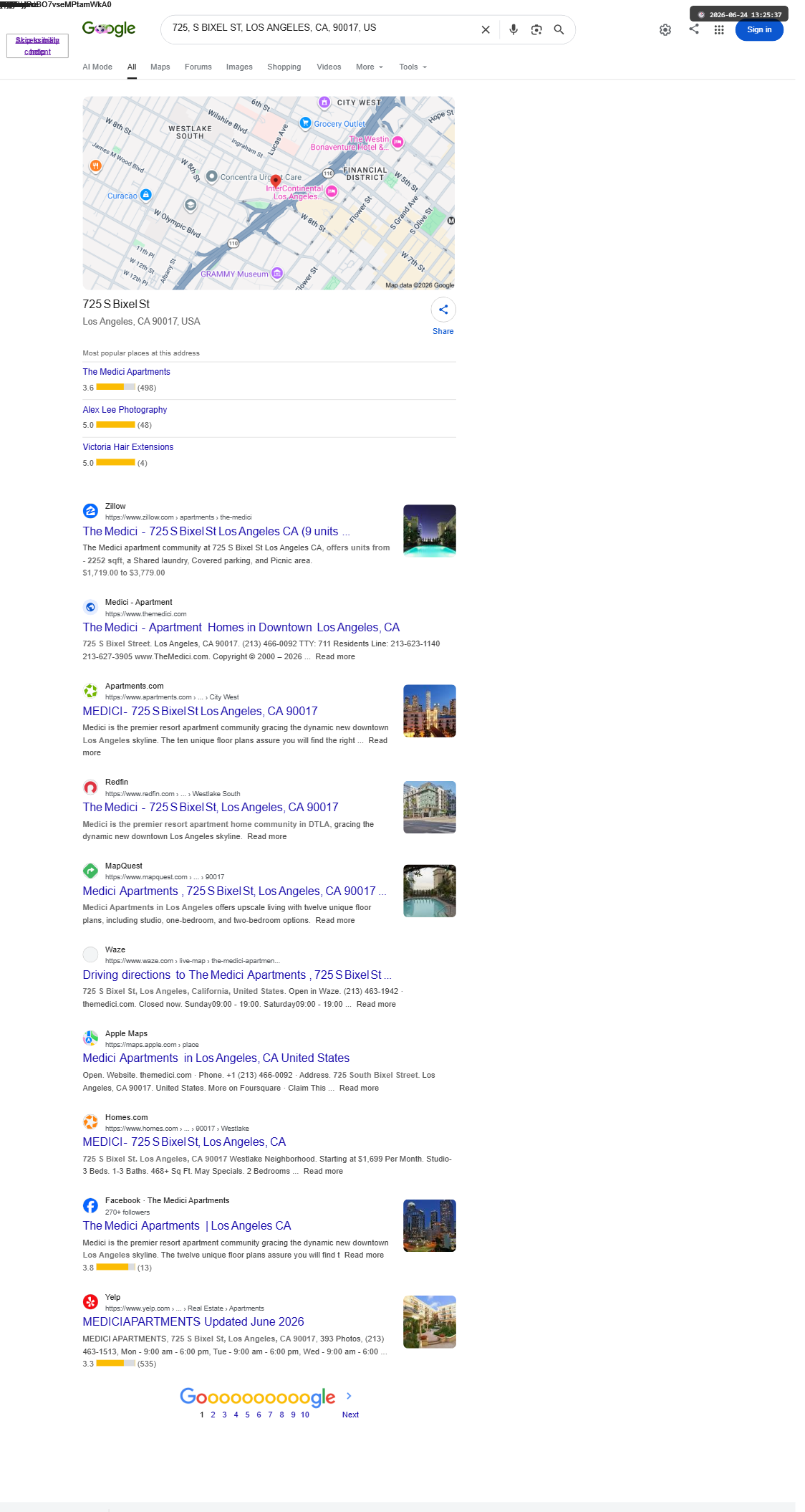Open Google apps grid icon

click(x=719, y=29)
